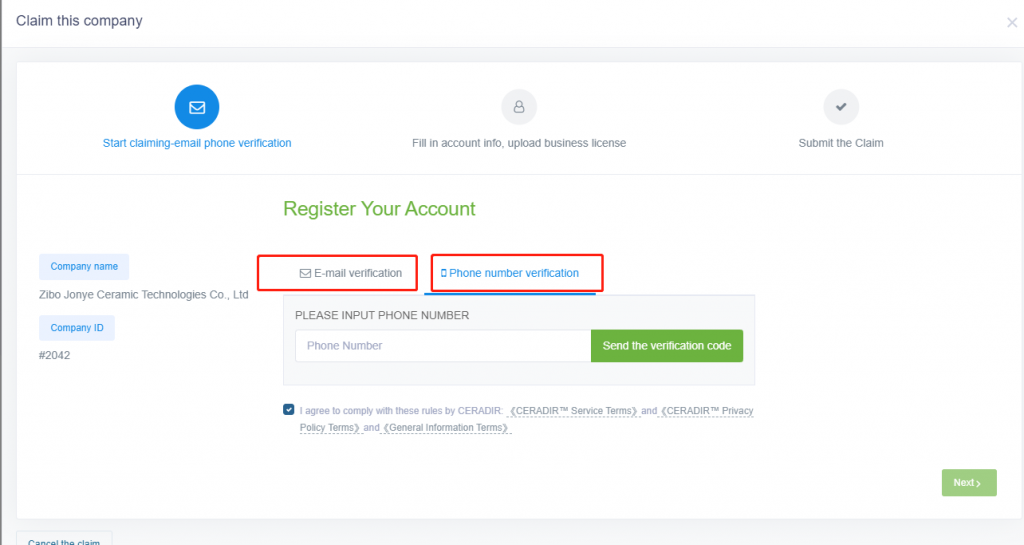The image size is (1024, 545).
Task: Click the user account step icon
Action: 519,106
